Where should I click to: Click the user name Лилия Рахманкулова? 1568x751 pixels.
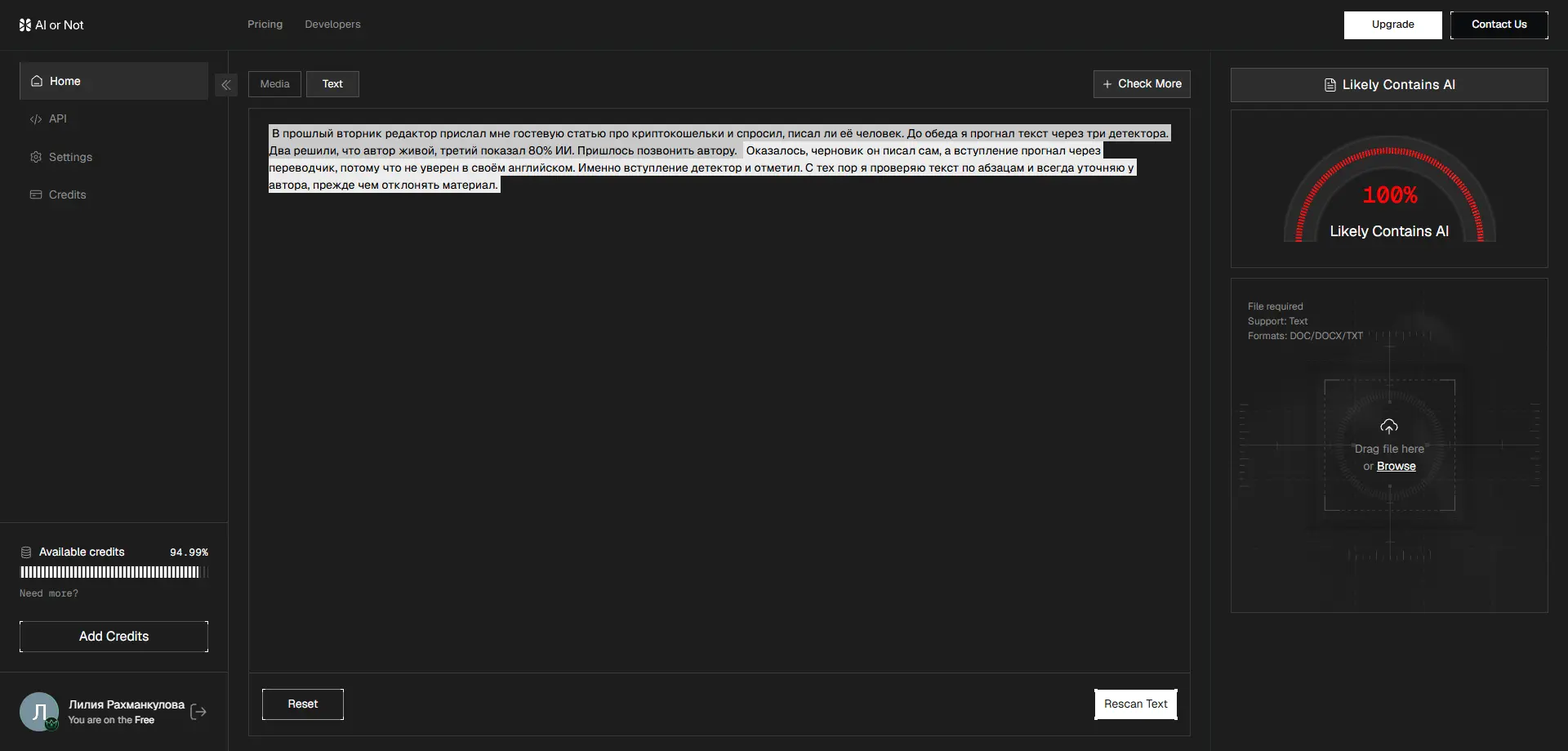127,704
